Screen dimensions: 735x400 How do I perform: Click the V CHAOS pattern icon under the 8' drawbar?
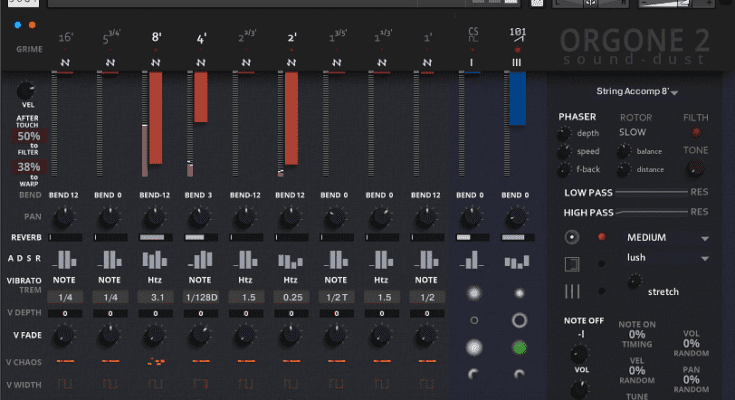155,360
